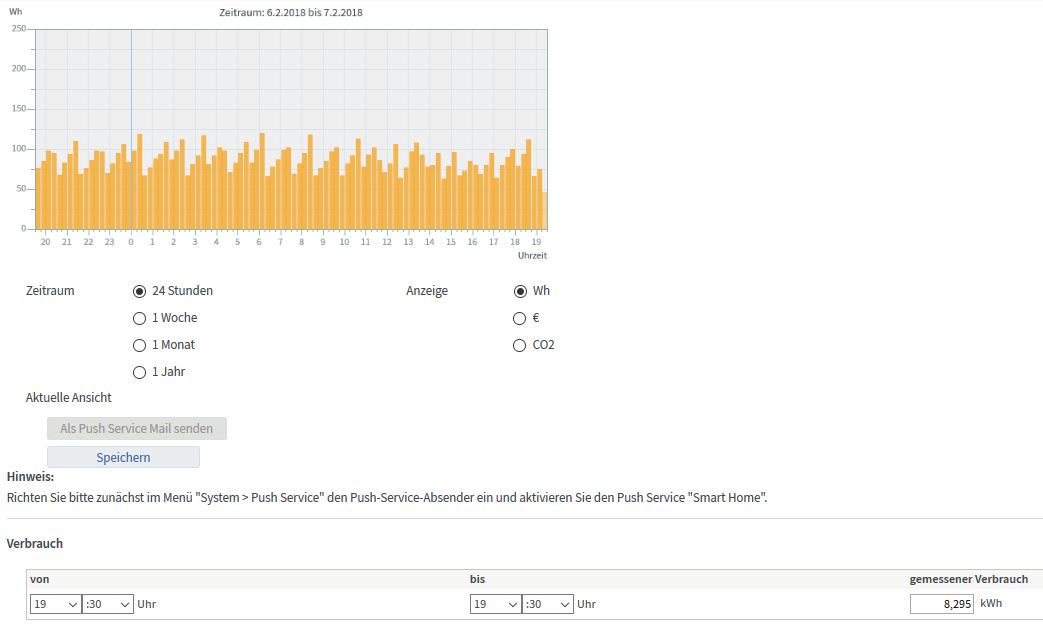
Task: Click the Uhrzeit axis label below the chart
Action: click(532, 256)
